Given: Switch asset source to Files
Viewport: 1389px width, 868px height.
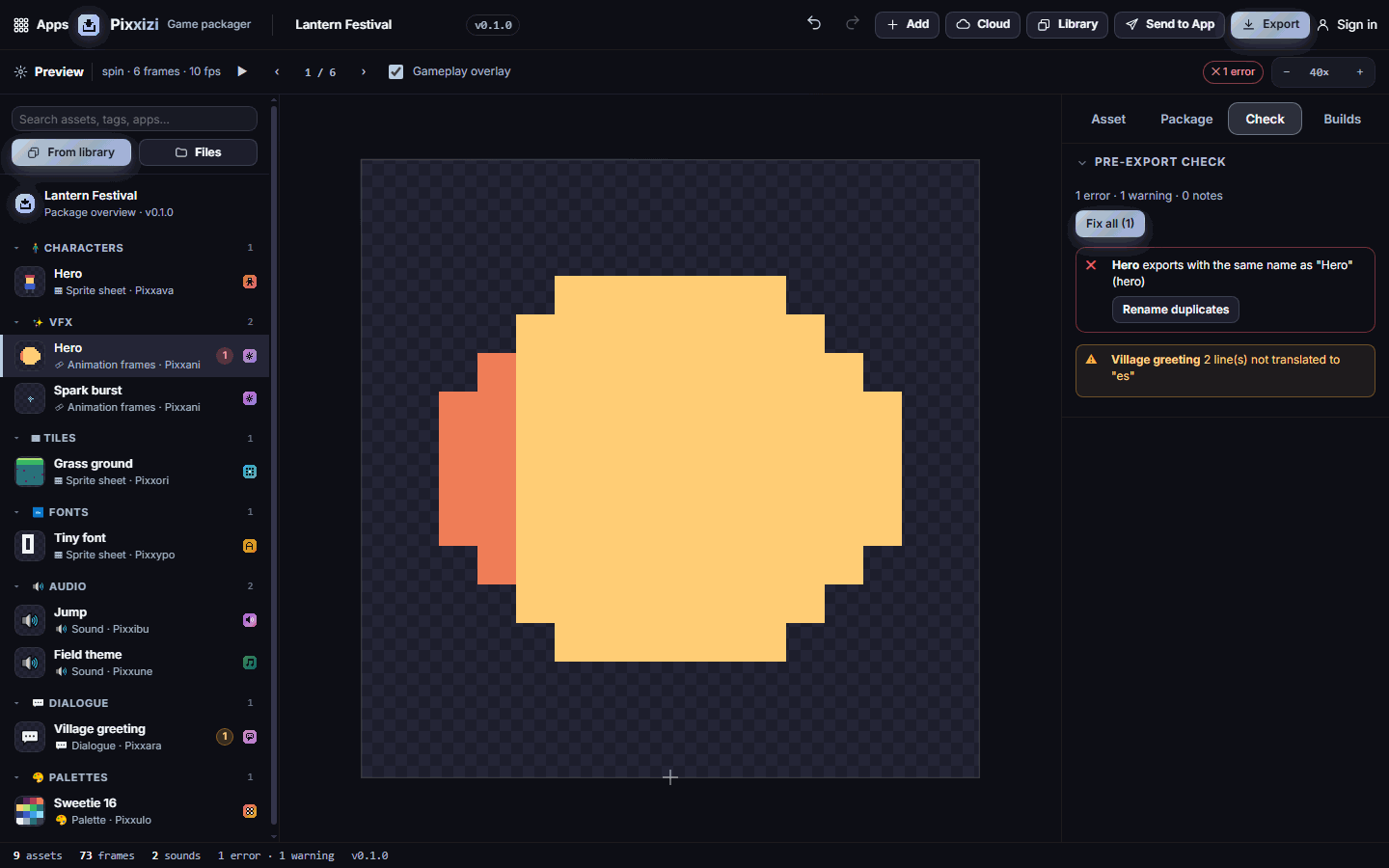Looking at the screenshot, I should [x=198, y=152].
